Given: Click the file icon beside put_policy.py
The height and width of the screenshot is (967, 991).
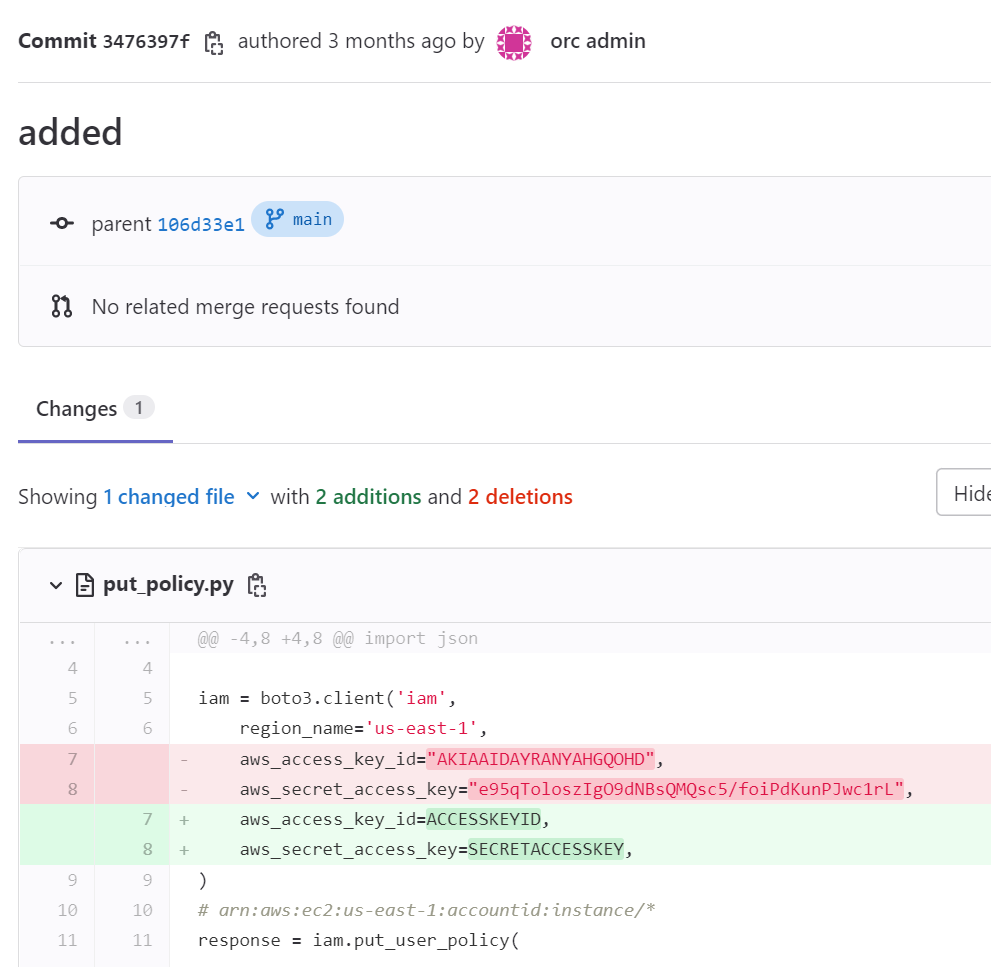Looking at the screenshot, I should coord(85,584).
